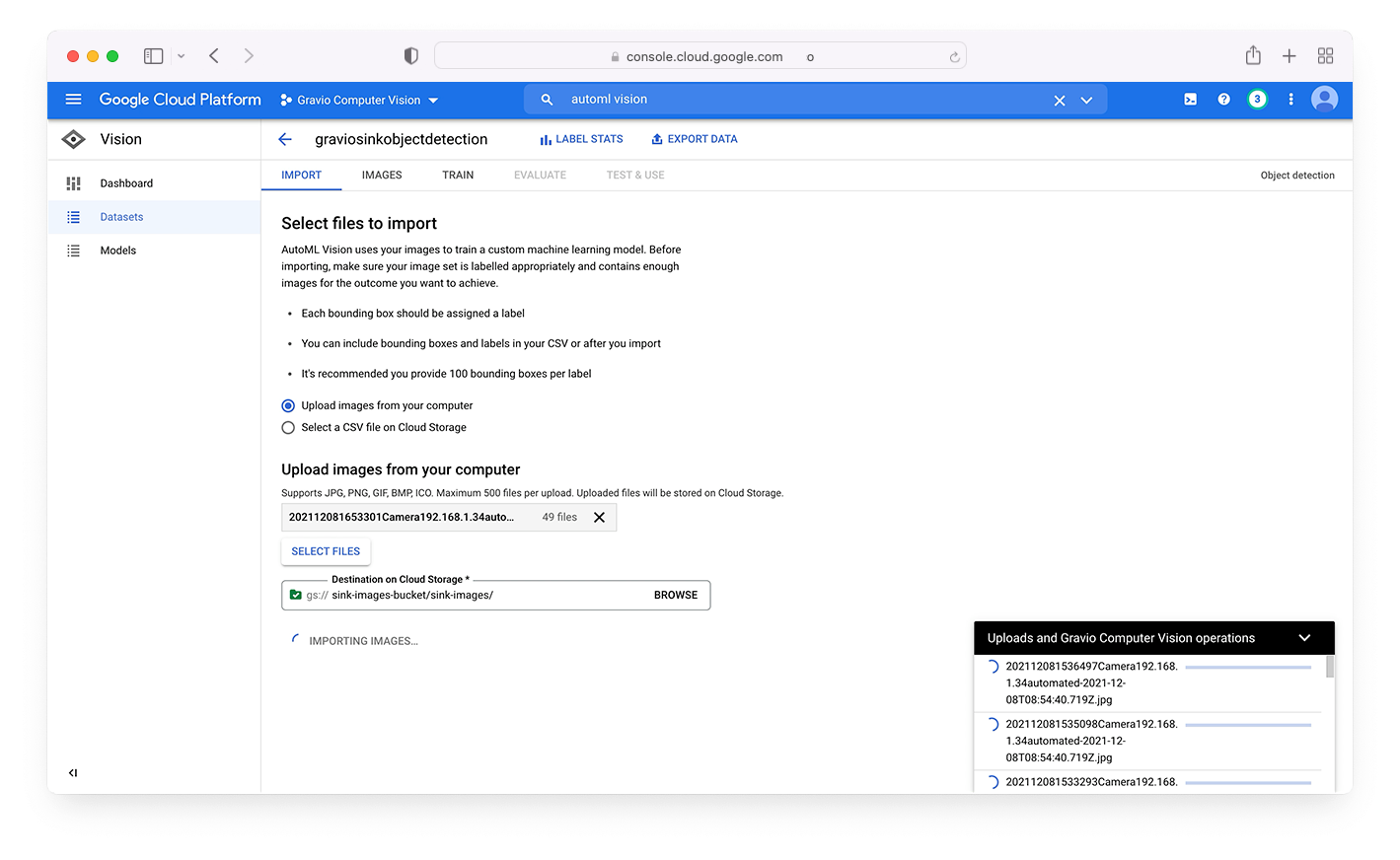This screenshot has width=1400, height=860.
Task: Open notifications showing 3 pending operations
Action: click(x=1257, y=100)
